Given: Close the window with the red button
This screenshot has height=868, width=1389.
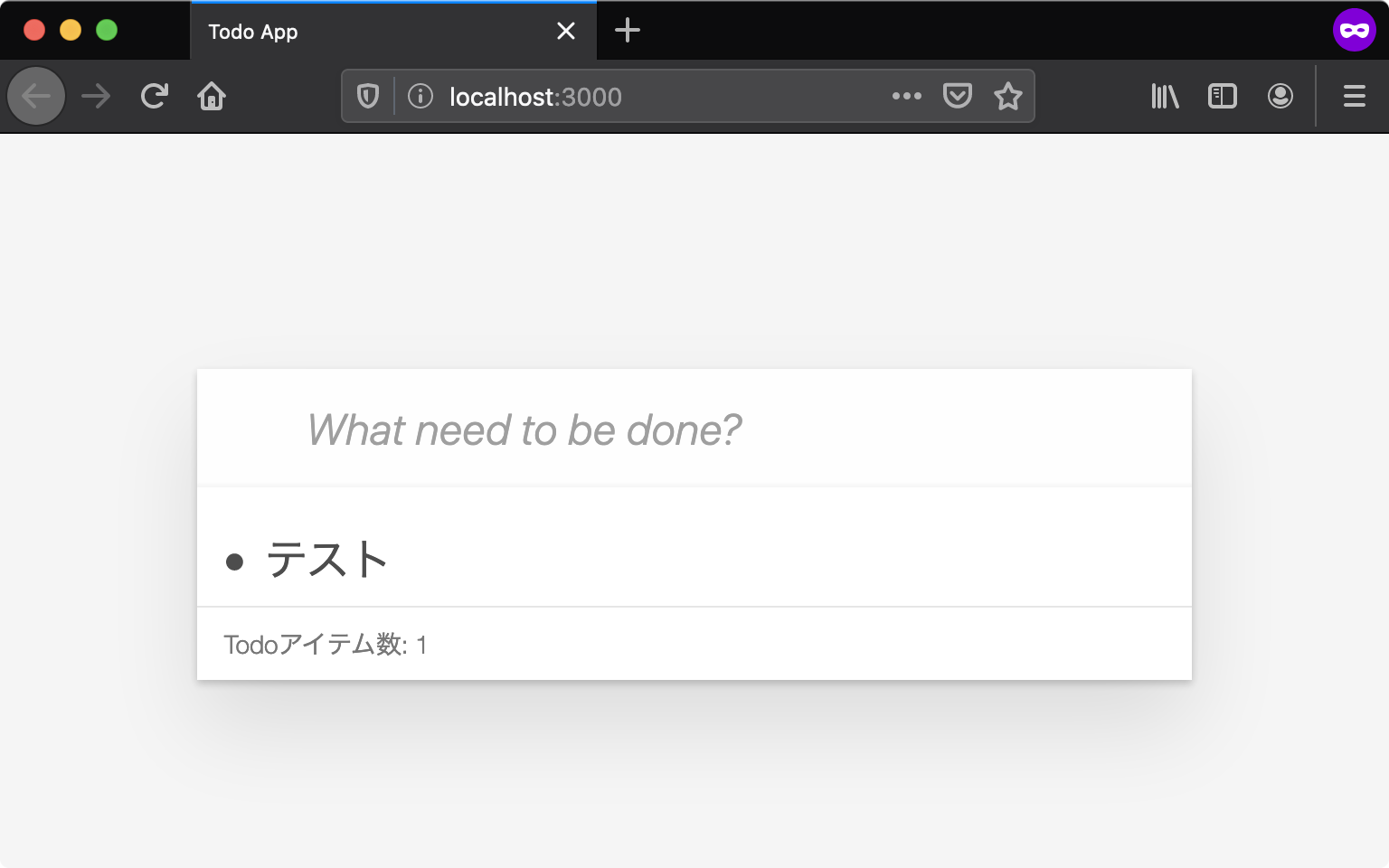Looking at the screenshot, I should tap(34, 30).
